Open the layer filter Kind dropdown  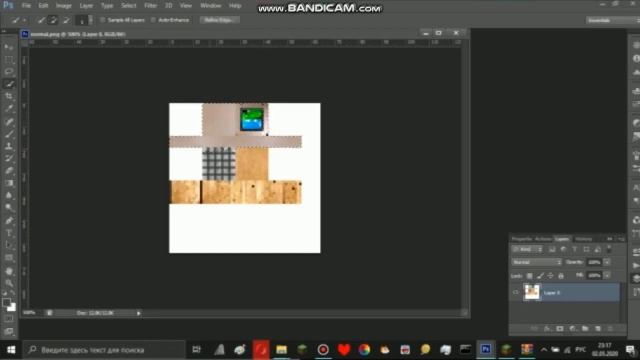[x=527, y=249]
